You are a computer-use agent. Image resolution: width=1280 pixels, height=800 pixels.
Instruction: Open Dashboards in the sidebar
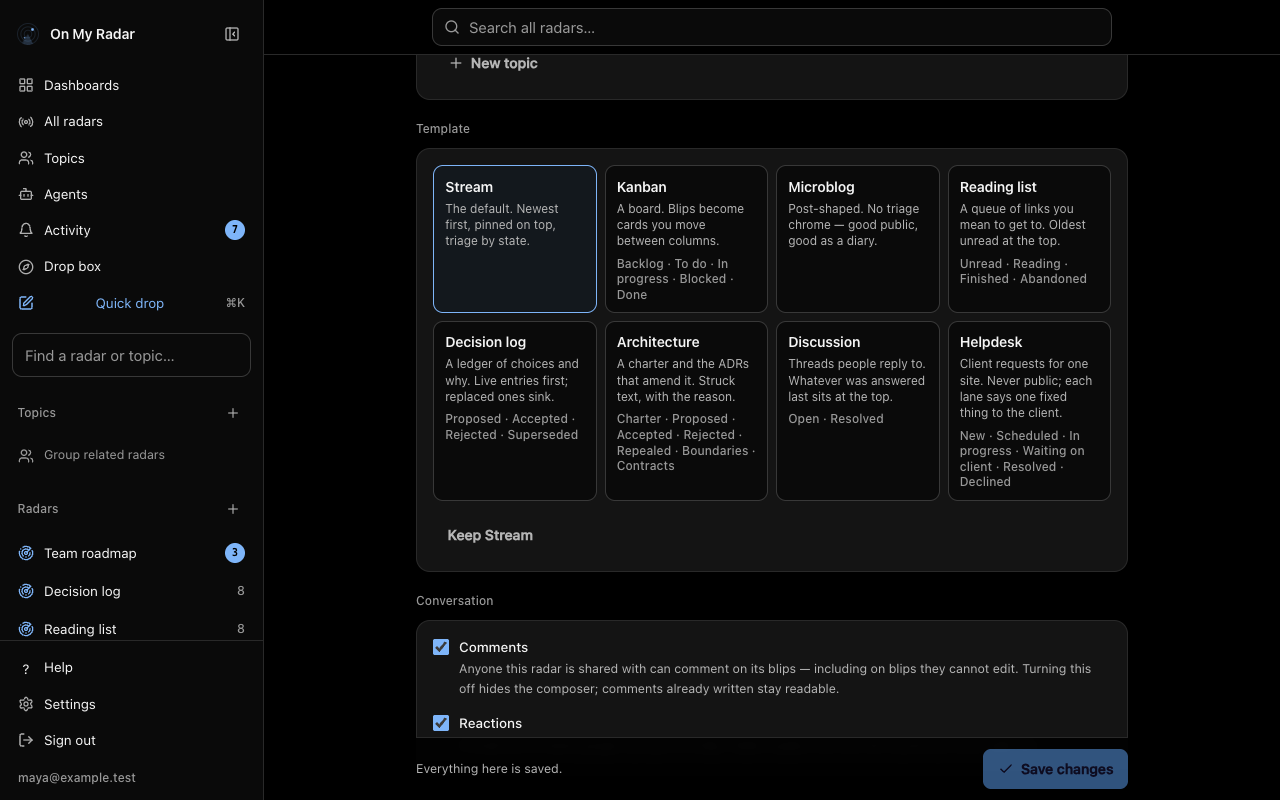click(131, 85)
